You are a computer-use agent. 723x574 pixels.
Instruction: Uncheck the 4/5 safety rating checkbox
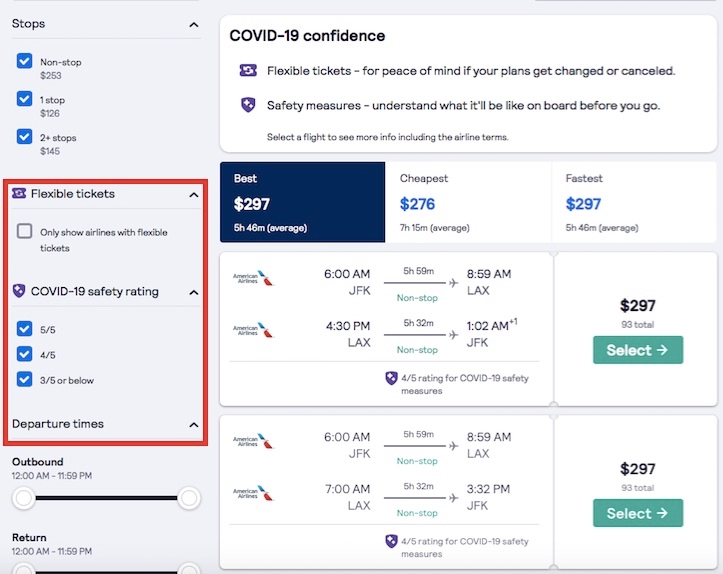(x=24, y=354)
